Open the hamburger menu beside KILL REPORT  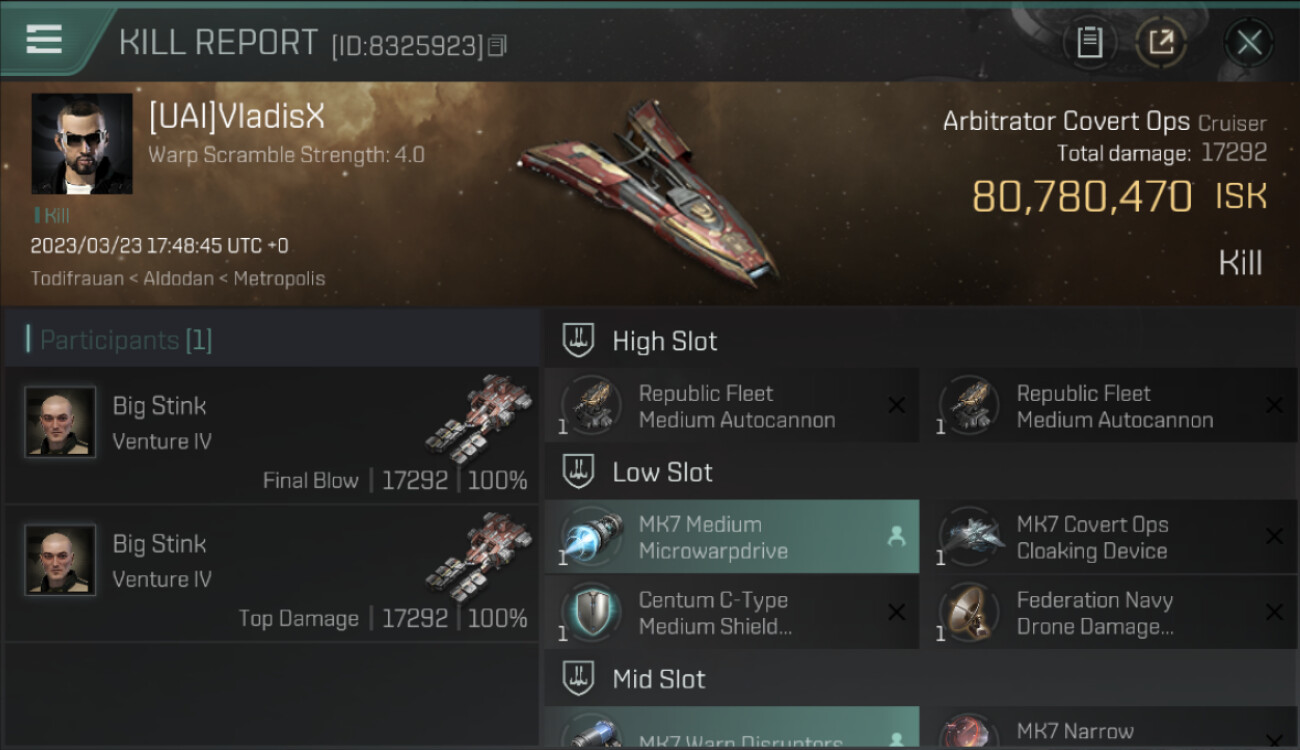tap(44, 39)
